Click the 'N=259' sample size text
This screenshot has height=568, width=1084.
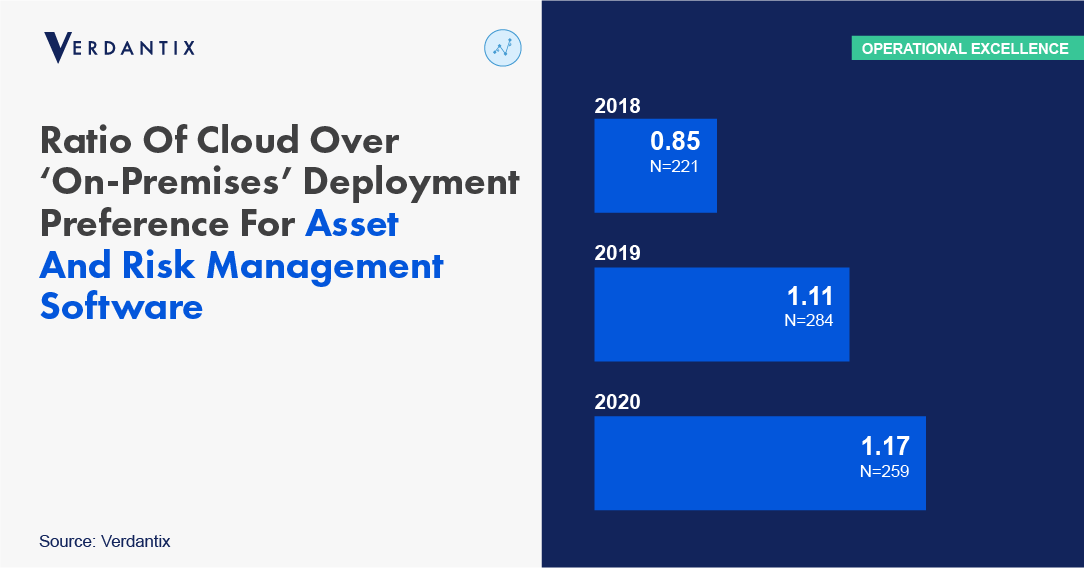point(884,471)
